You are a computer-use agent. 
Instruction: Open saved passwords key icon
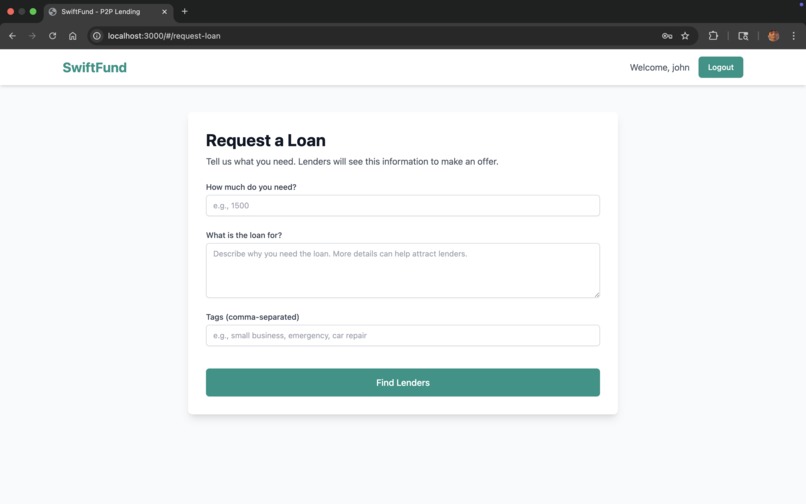coord(667,36)
